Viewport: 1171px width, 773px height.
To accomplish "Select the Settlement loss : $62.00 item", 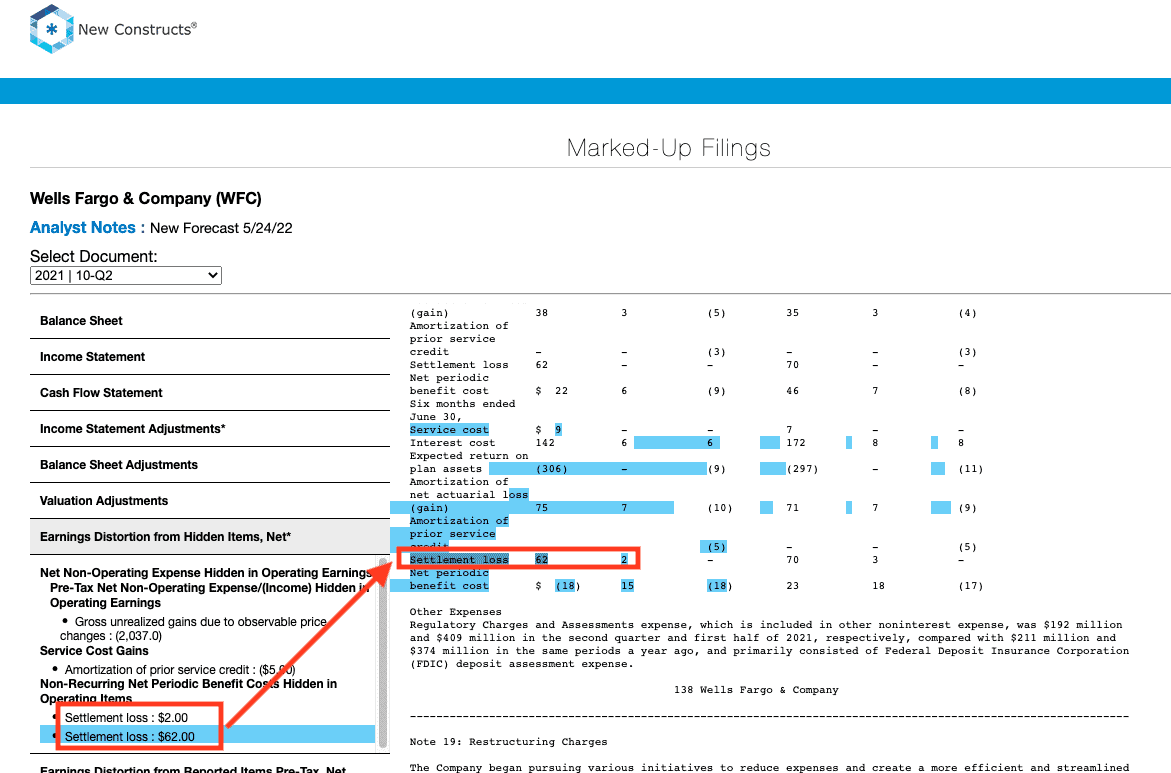I will [x=129, y=736].
